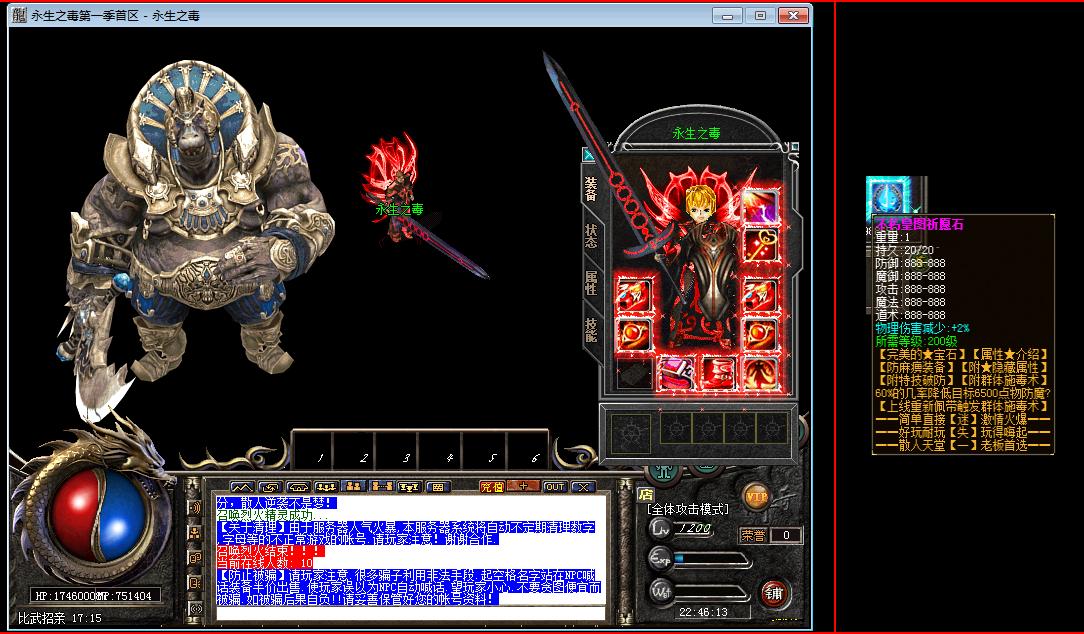Viewport: 1084px width, 634px height.
Task: Click the 充值 recharge button
Action: pyautogui.click(x=492, y=487)
